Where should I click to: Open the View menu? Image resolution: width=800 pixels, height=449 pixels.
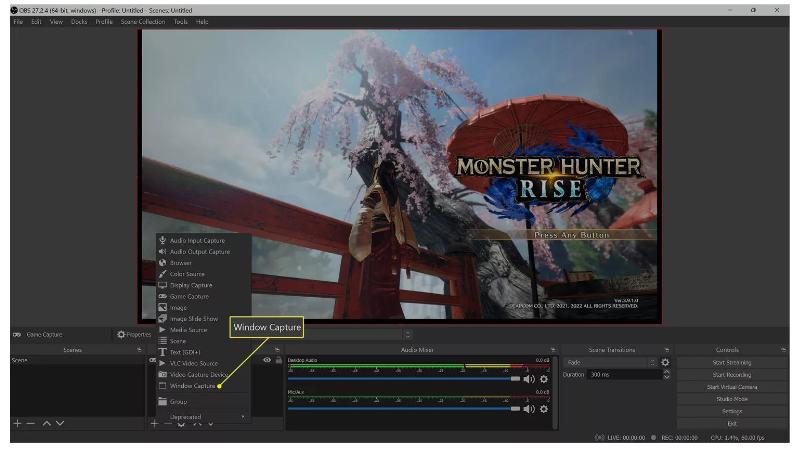[56, 22]
